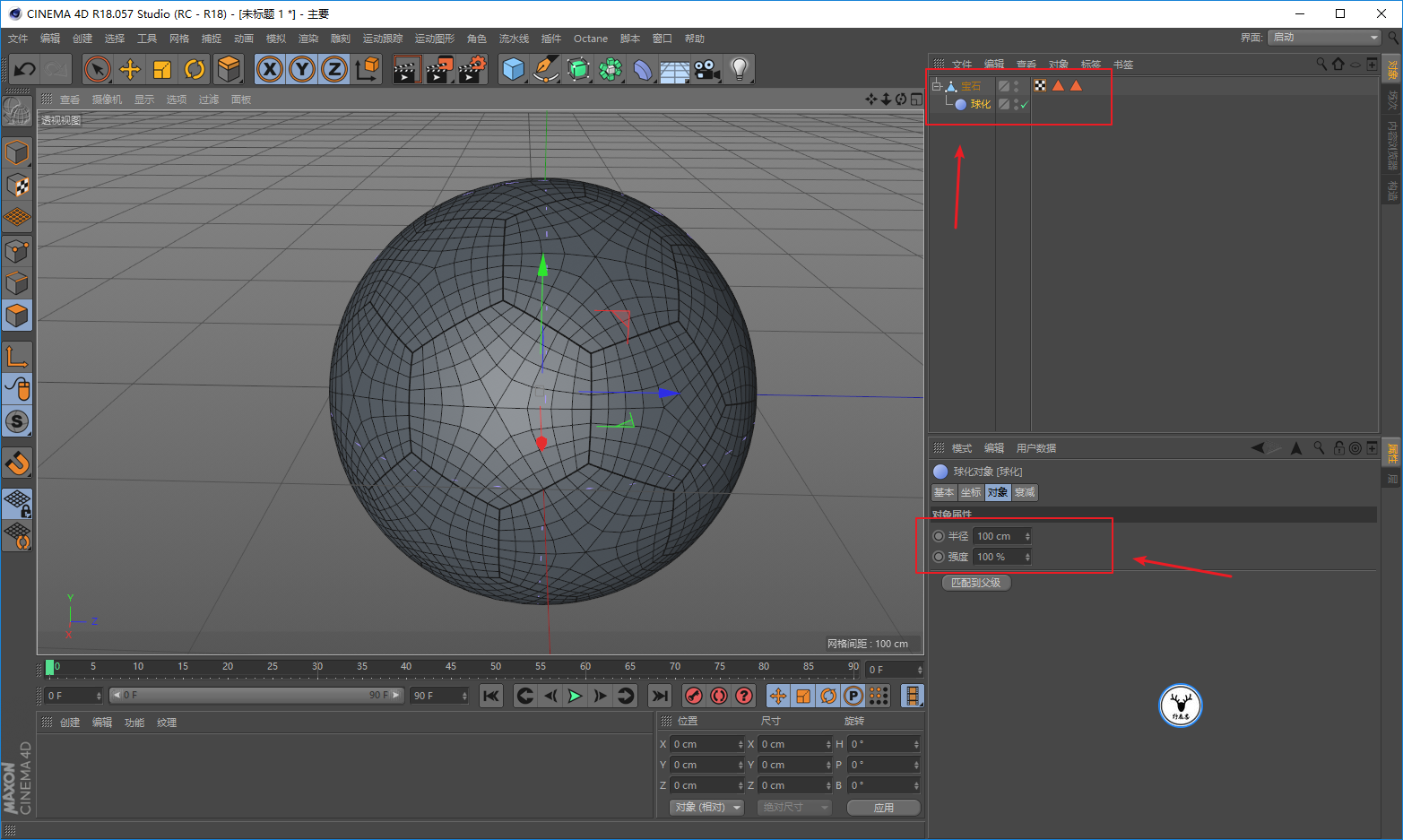This screenshot has height=840, width=1403.
Task: Activate the Rotate tool in top toolbar
Action: 195,69
